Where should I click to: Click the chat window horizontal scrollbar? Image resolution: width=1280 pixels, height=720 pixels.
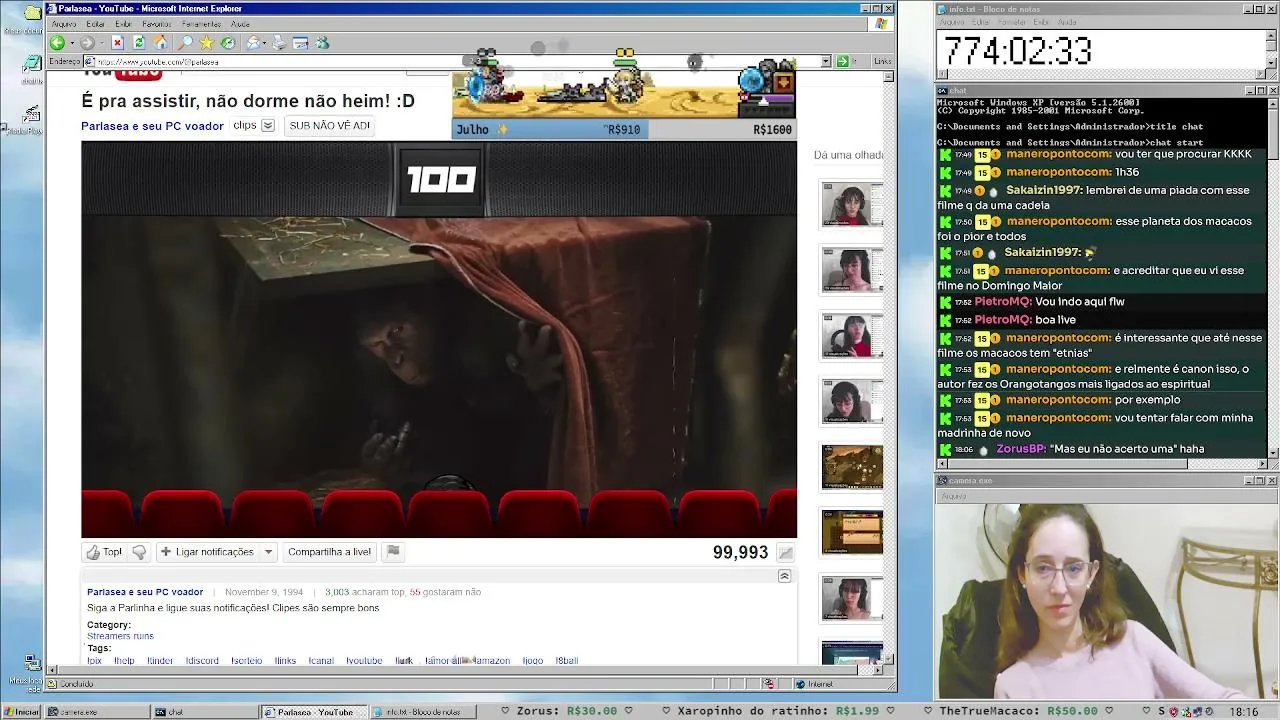click(x=1102, y=464)
